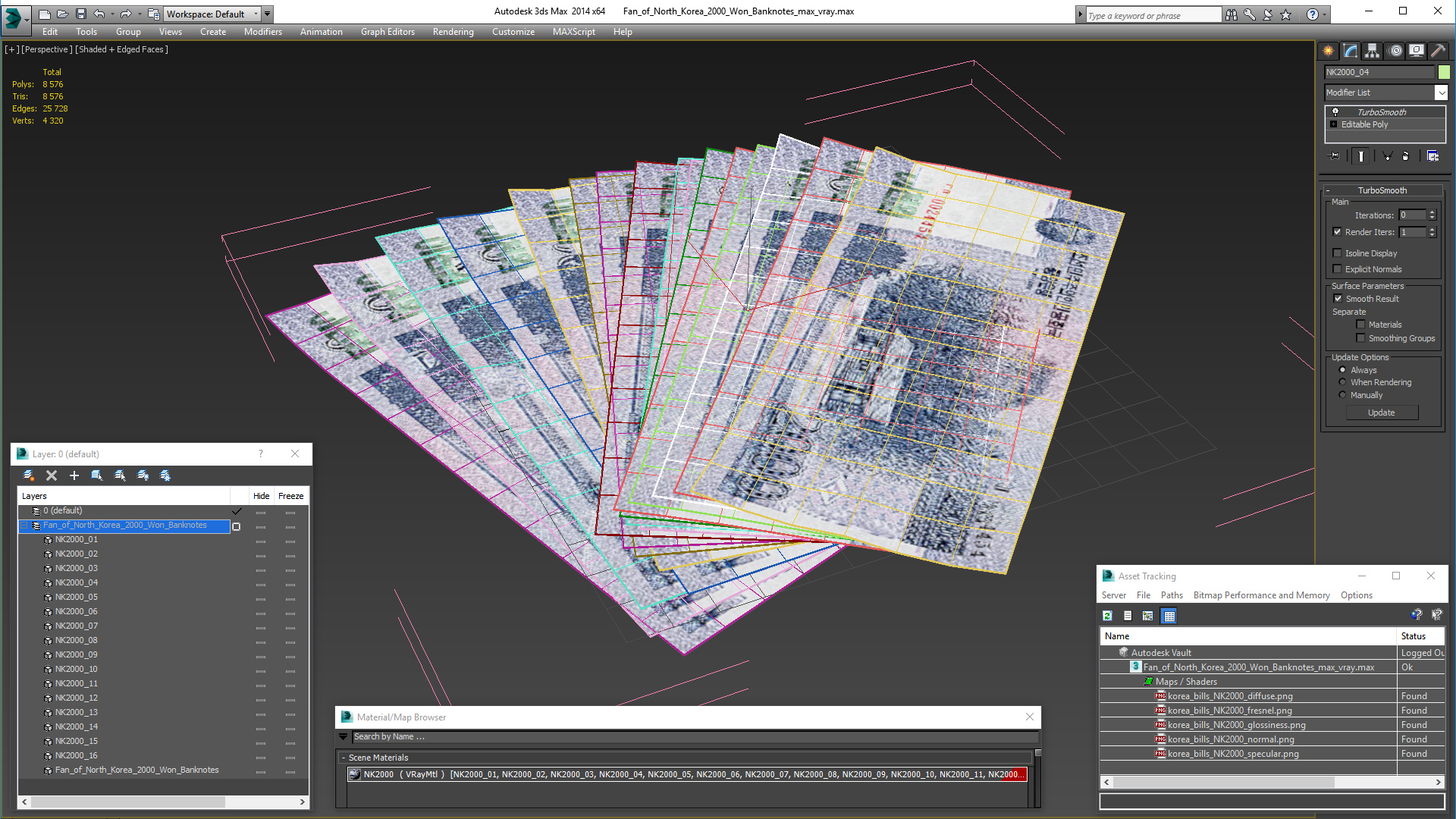Open the MAXScript menu
The width and height of the screenshot is (1456, 819).
574,32
